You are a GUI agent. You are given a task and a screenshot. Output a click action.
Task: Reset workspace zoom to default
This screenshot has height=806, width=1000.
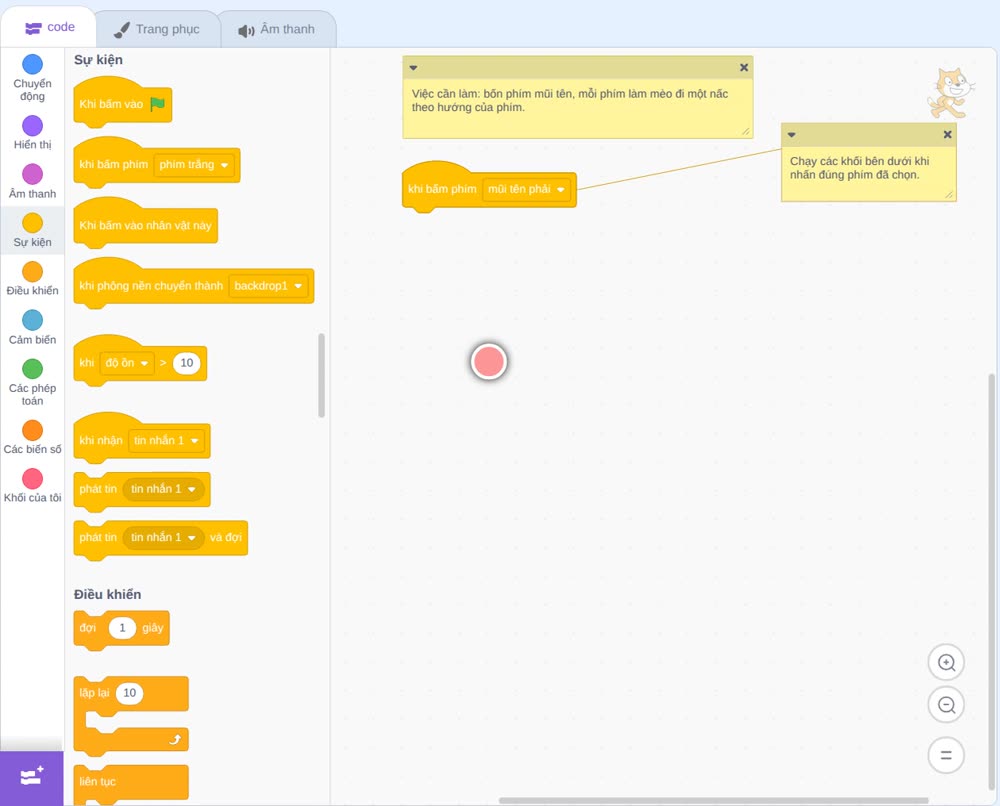click(946, 755)
